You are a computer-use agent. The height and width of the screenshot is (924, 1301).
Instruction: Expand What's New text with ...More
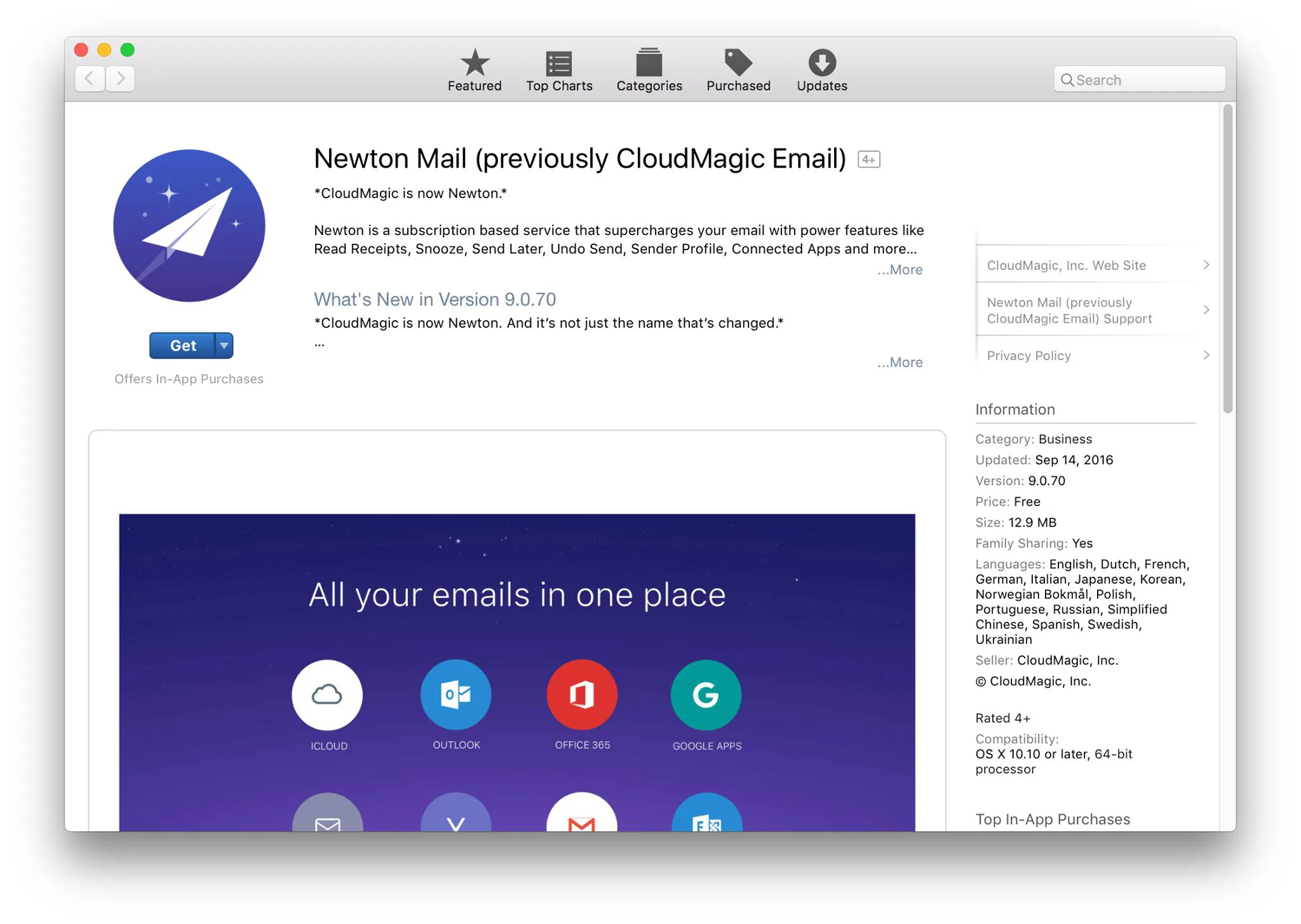pos(900,363)
